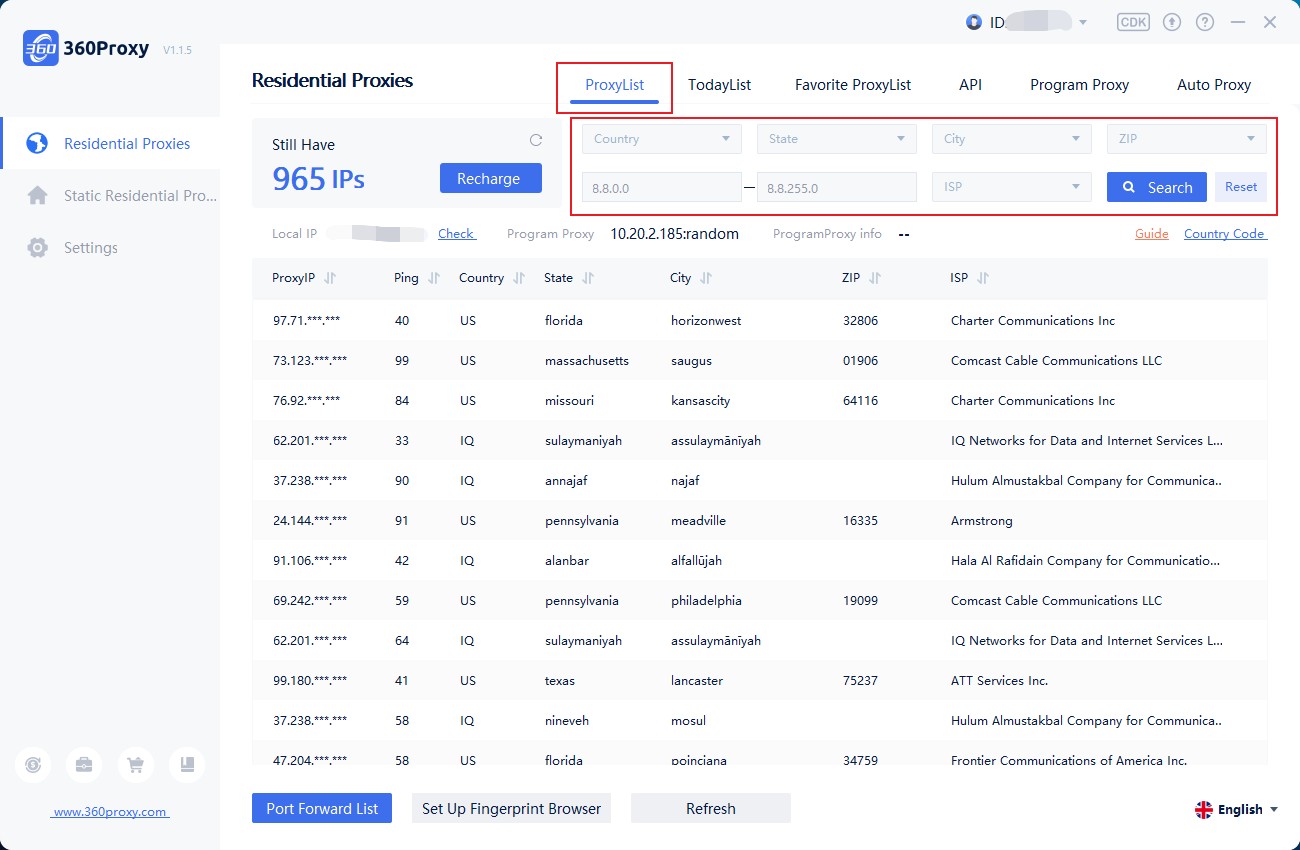This screenshot has height=850, width=1300.
Task: Select proxy row 91.106.***.***
Action: pos(760,560)
